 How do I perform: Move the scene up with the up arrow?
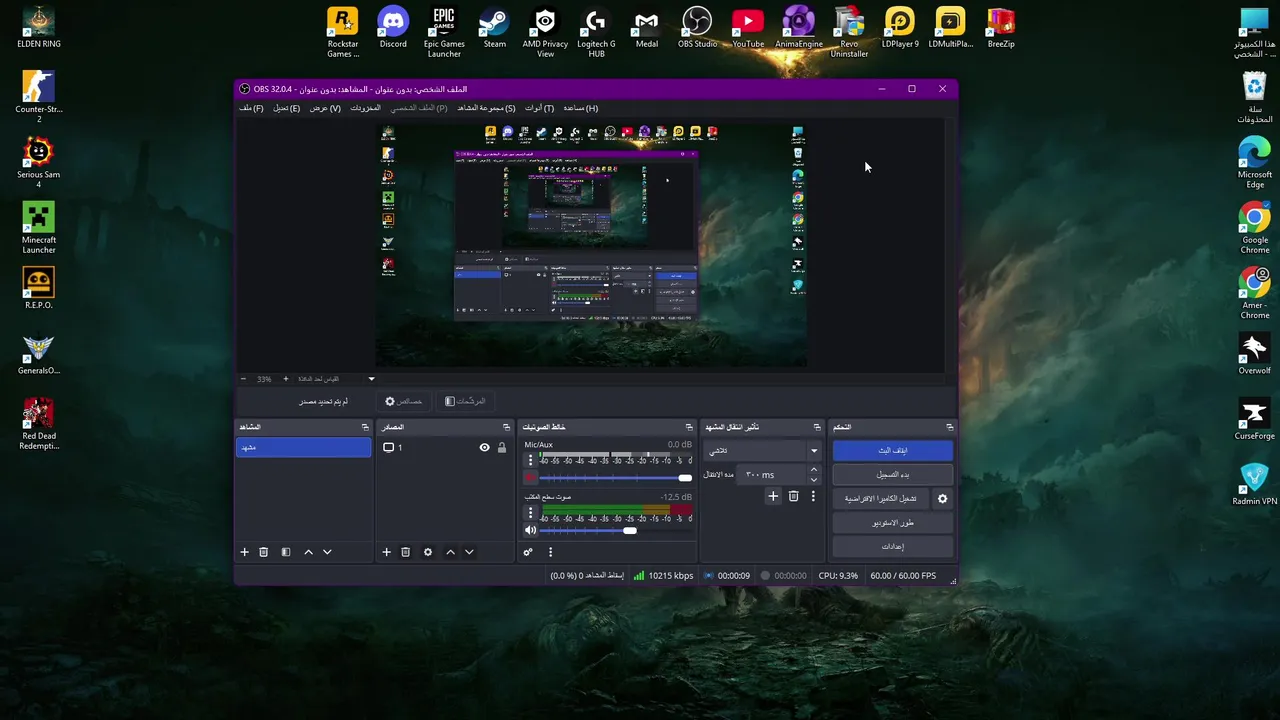pyautogui.click(x=308, y=552)
